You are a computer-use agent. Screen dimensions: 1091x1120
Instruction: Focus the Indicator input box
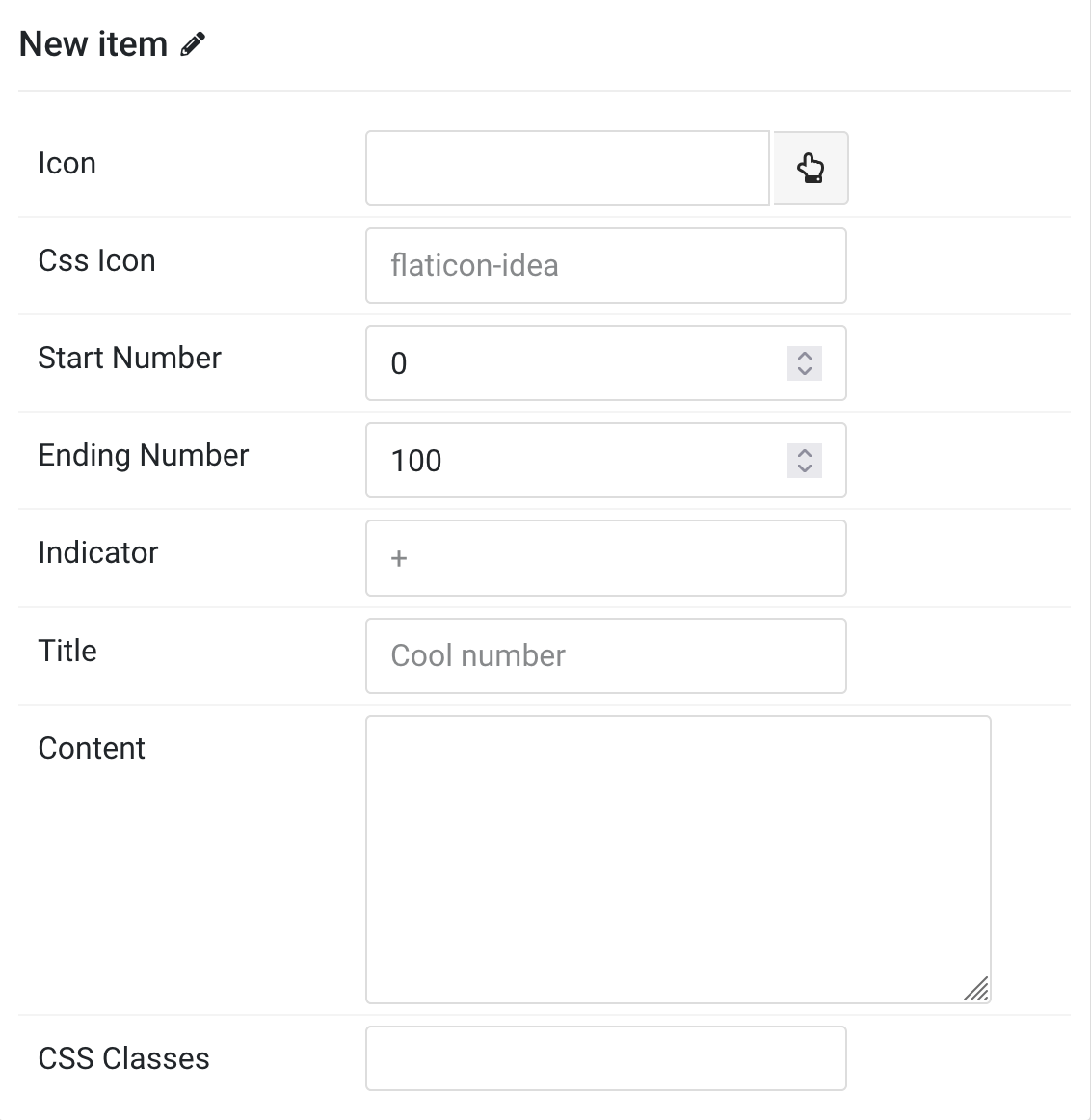tap(606, 558)
